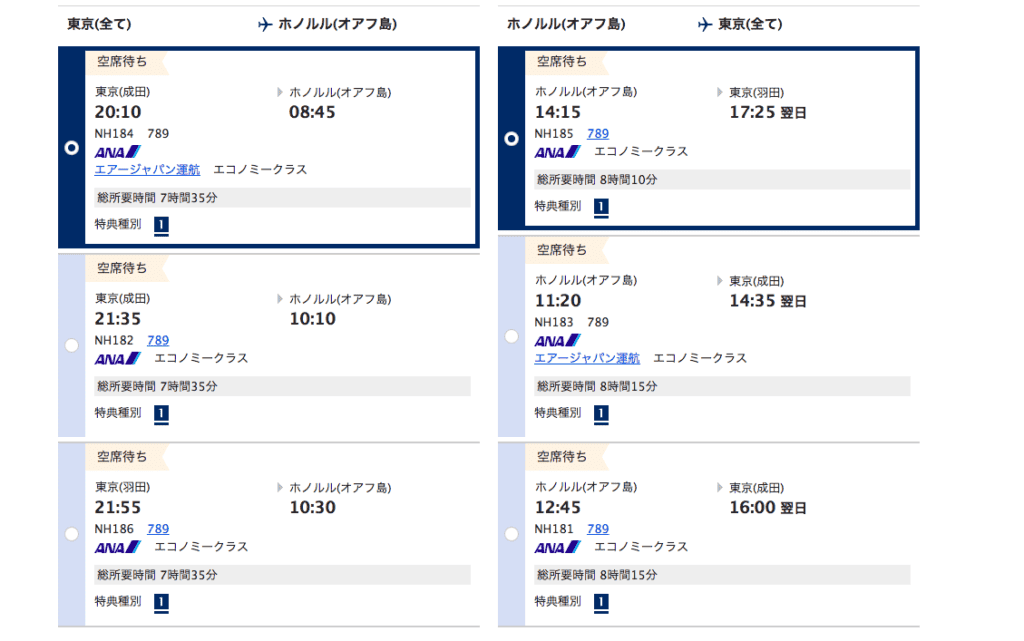Select the NH186 21:55 departure flight
This screenshot has width=1024, height=641.
pyautogui.click(x=70, y=533)
